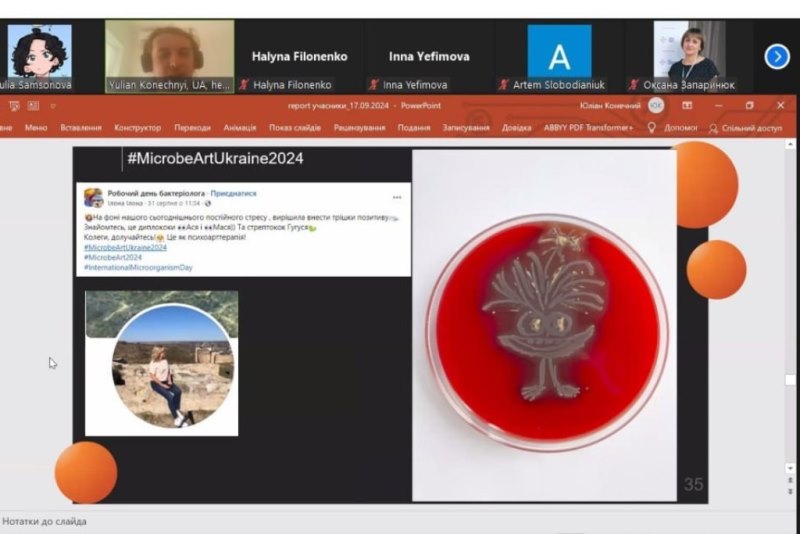
Task: Click the #MicrobeArtUkraine2024 hashtag link in post
Action: coord(125,247)
